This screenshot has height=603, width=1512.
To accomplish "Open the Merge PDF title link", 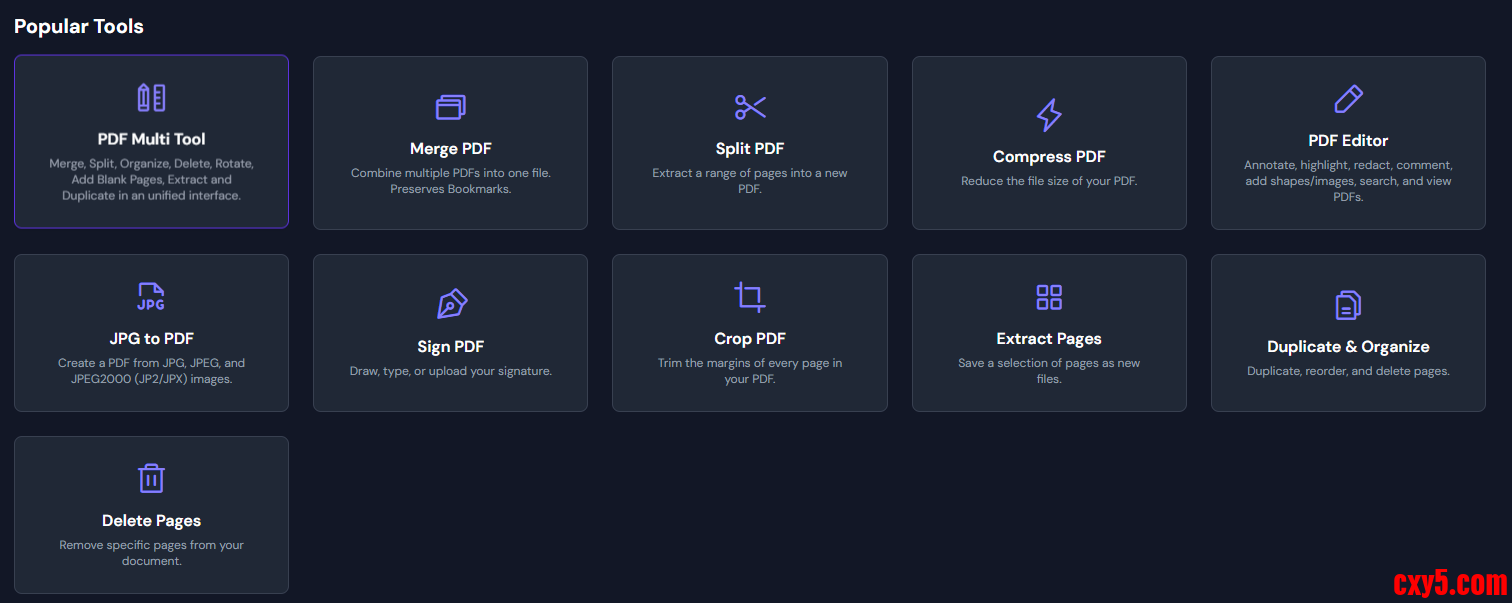I will click(x=451, y=149).
